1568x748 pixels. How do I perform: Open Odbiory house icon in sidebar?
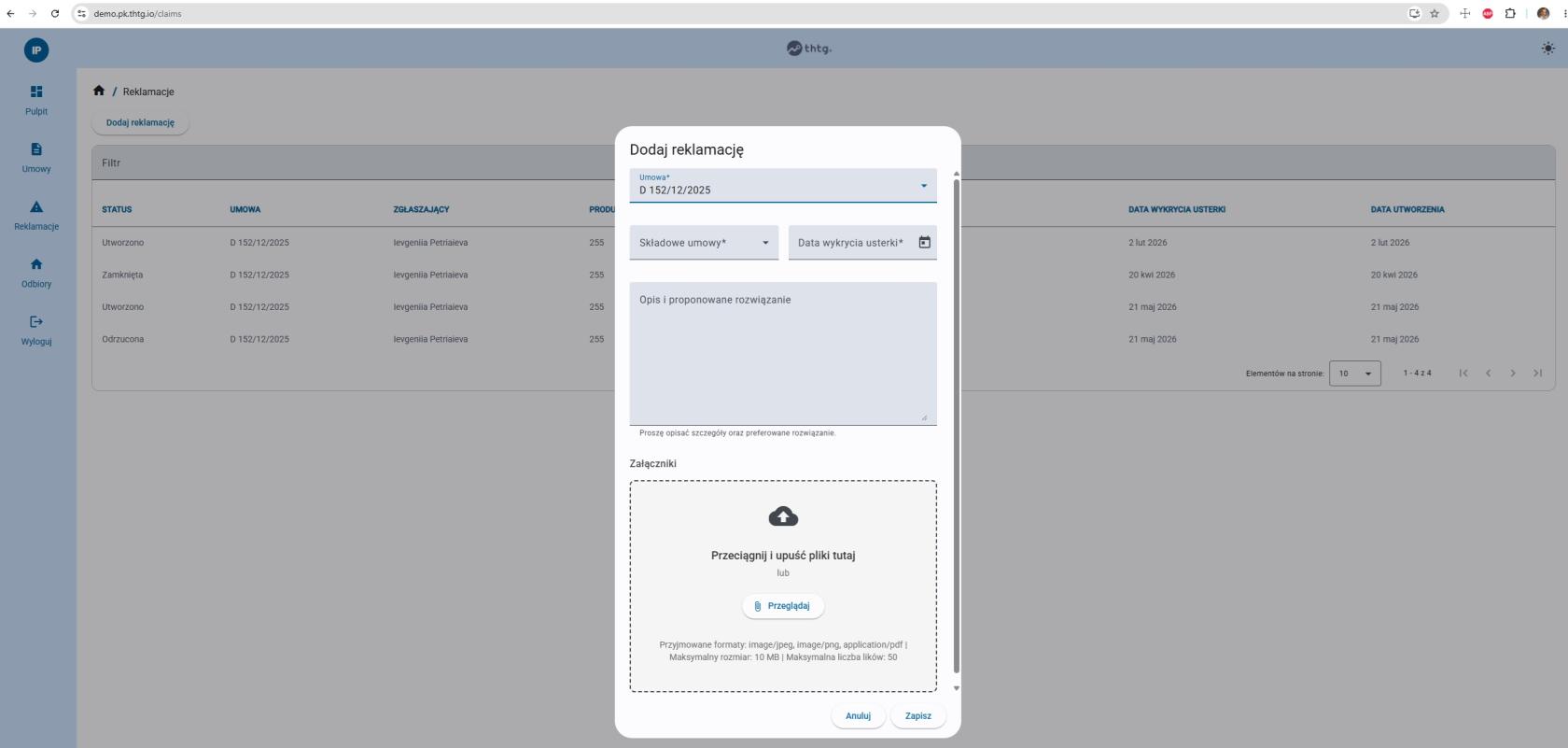tap(36, 264)
